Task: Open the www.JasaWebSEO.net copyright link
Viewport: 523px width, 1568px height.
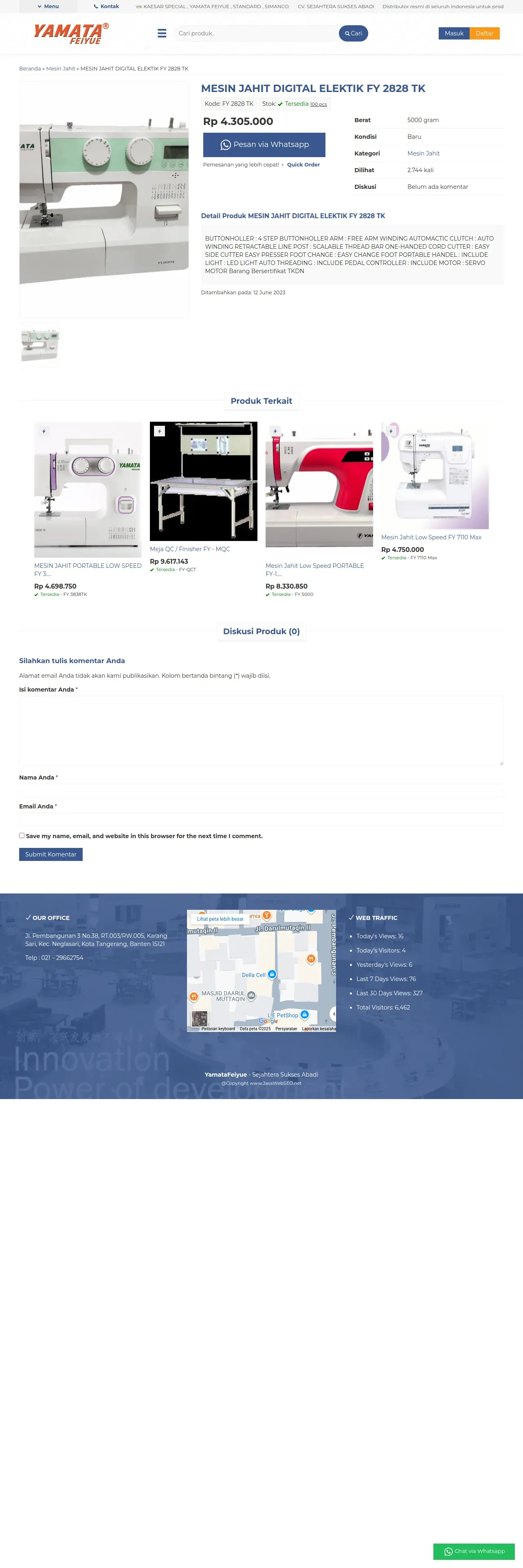Action: pos(275,1083)
